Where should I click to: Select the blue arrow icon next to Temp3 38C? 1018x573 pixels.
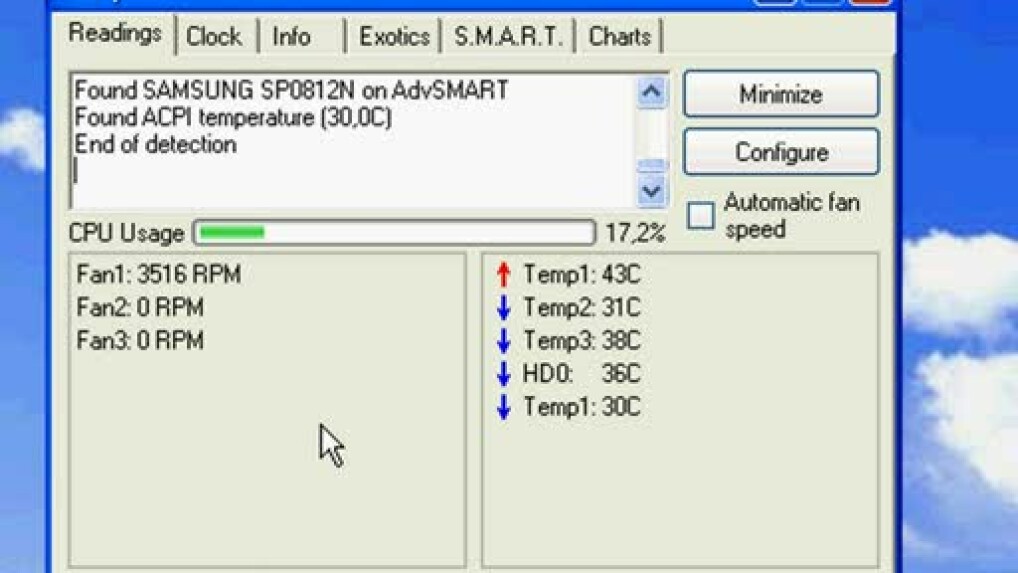click(503, 341)
